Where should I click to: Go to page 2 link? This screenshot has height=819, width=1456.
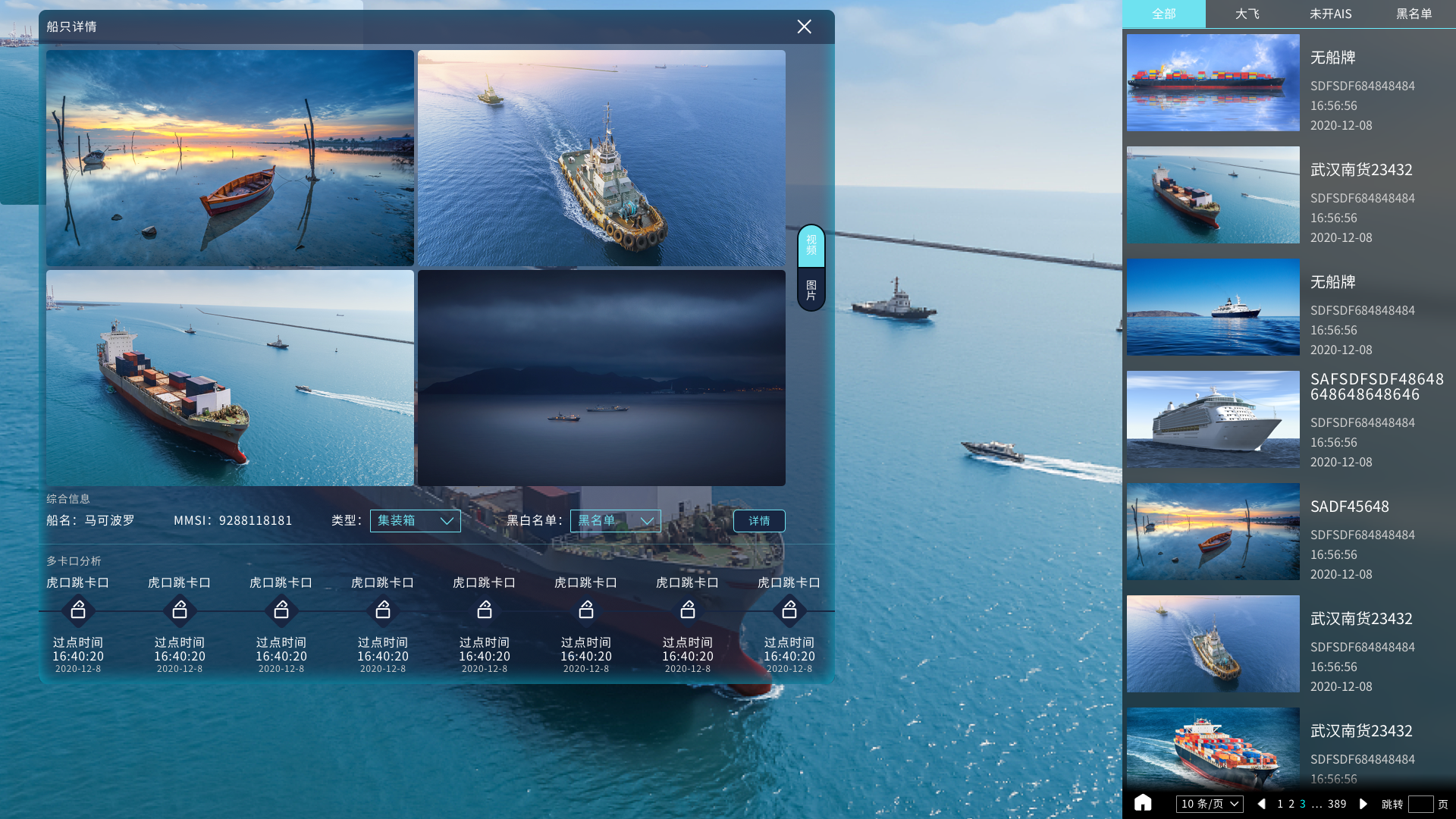[x=1291, y=804]
